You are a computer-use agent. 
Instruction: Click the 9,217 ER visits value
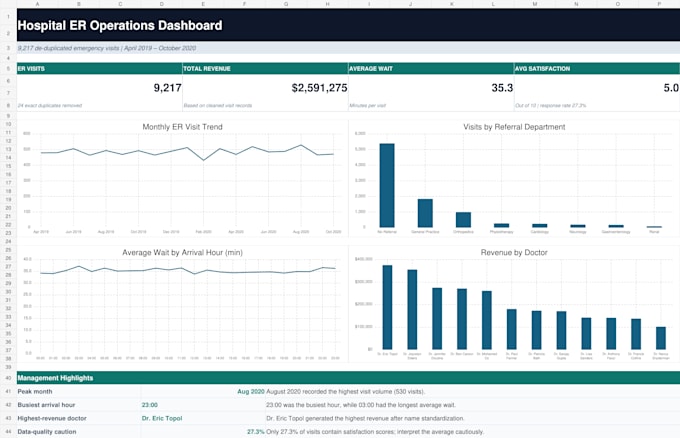tap(167, 88)
